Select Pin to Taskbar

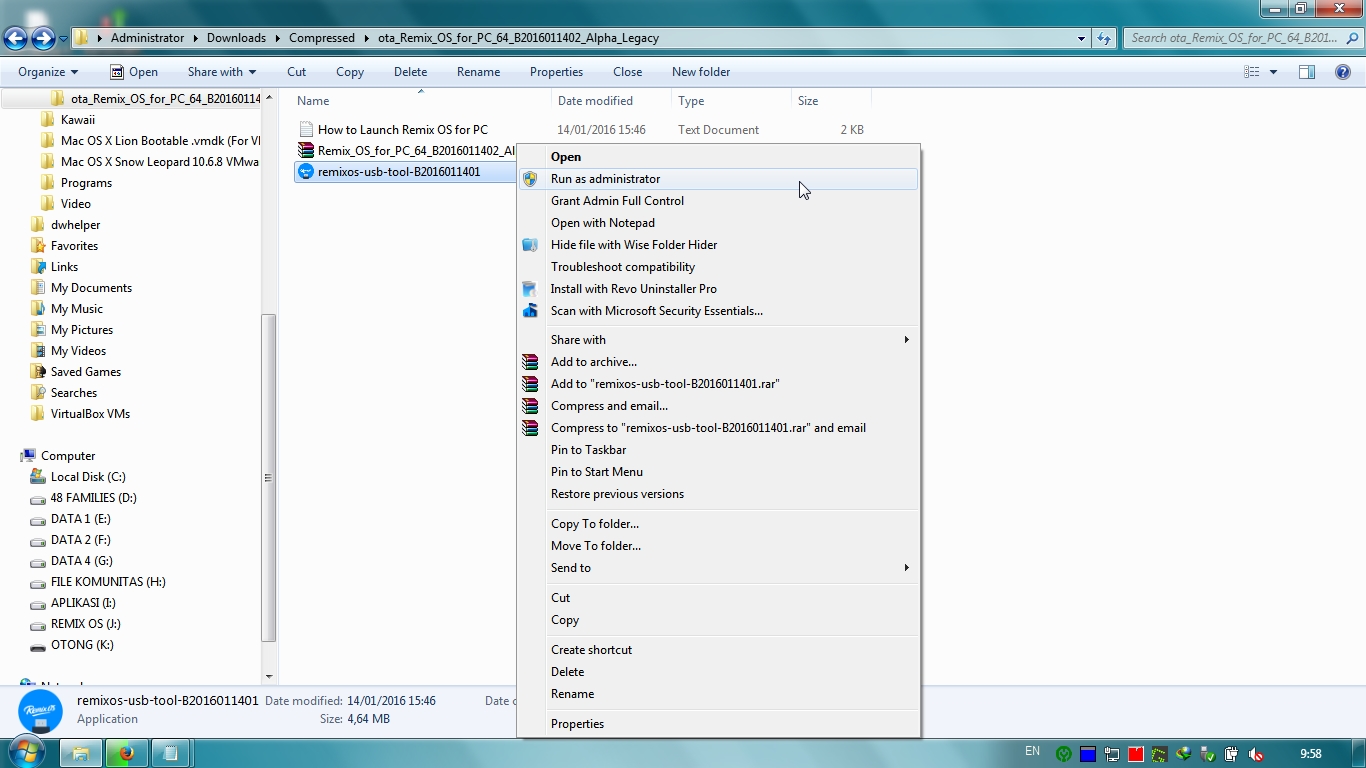[718, 450]
